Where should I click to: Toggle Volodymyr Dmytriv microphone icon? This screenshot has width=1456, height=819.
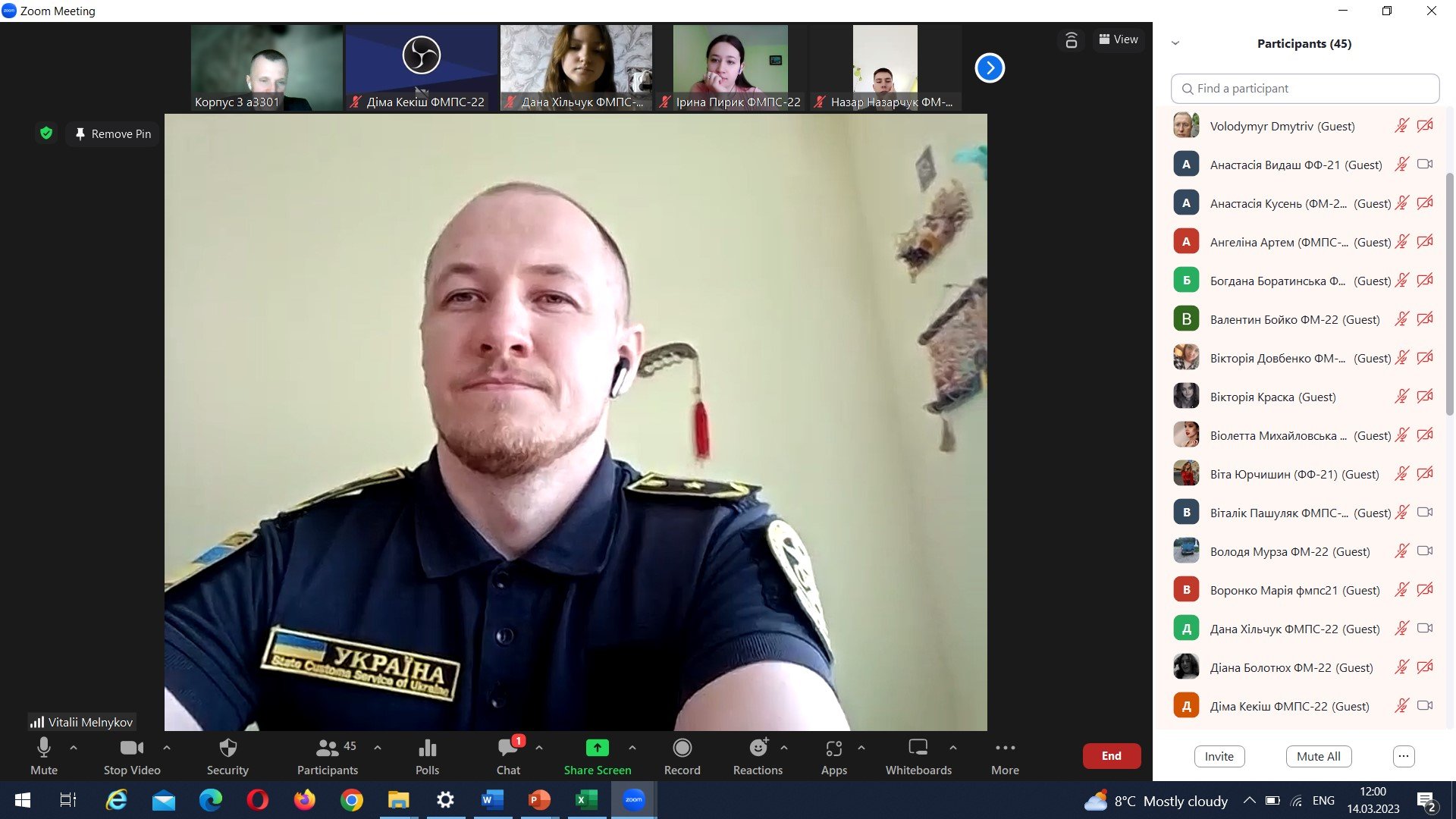[1401, 126]
